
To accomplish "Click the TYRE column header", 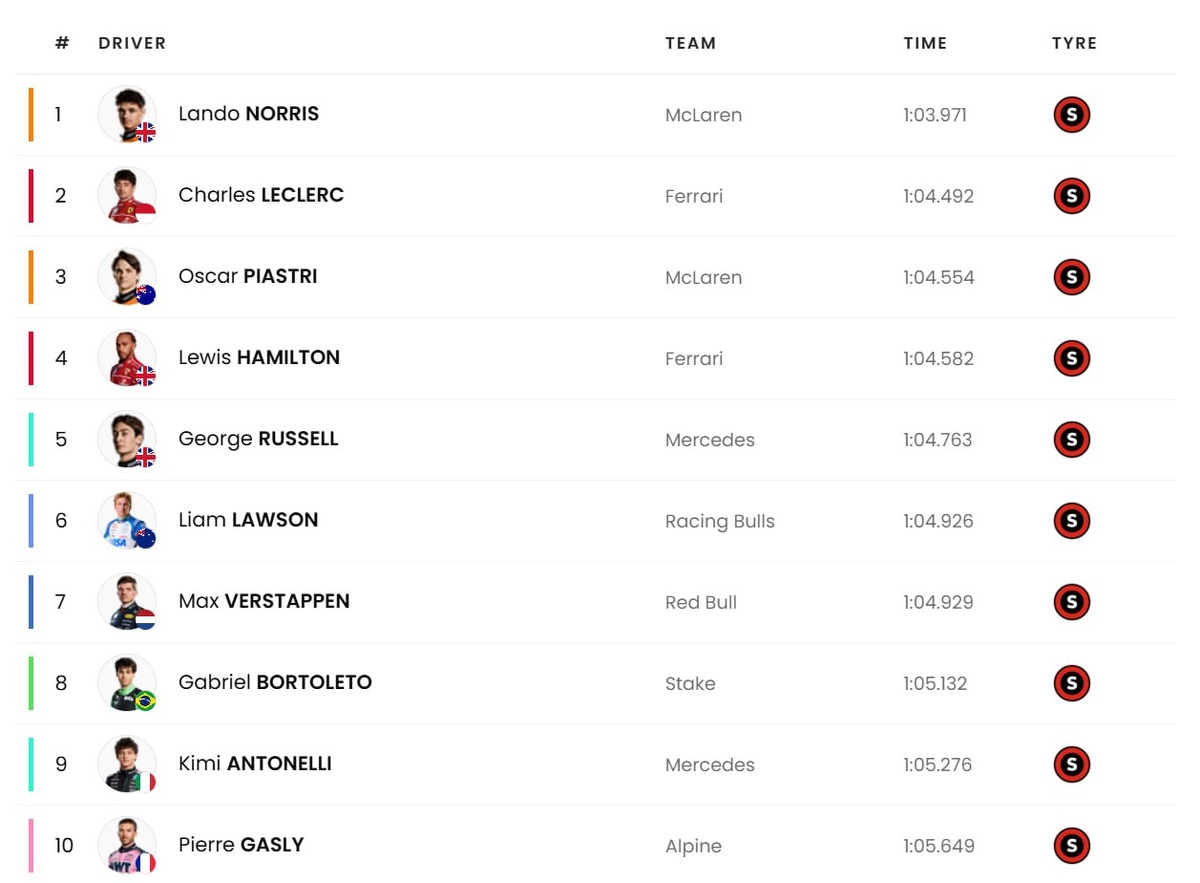I will pos(1074,43).
